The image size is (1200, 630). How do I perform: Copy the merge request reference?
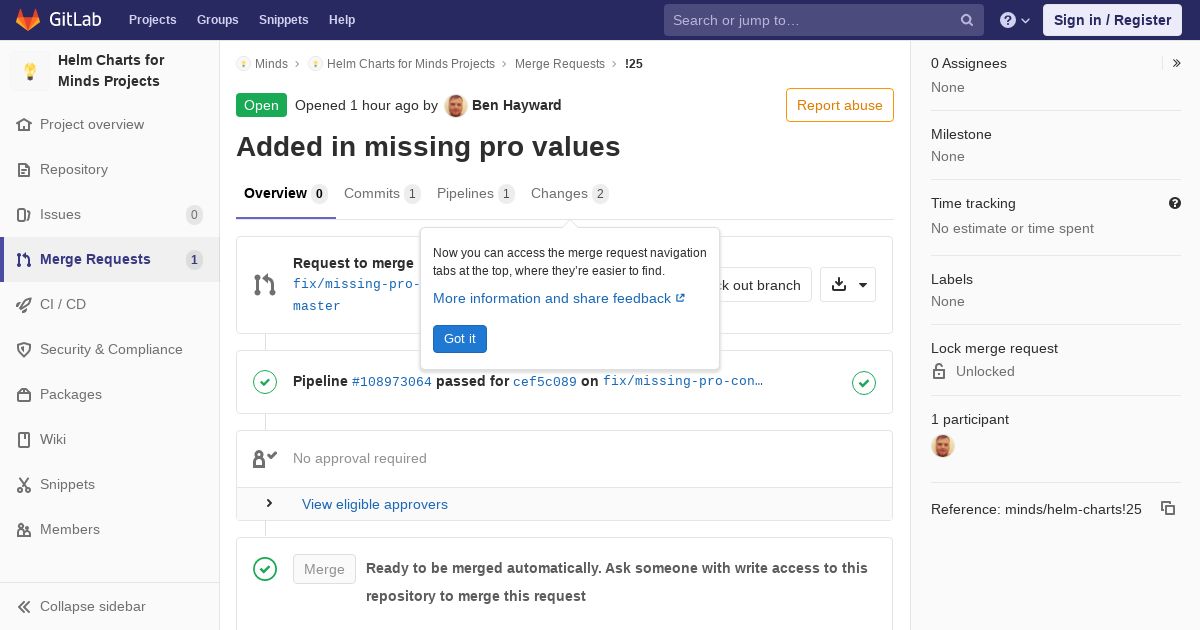1167,508
